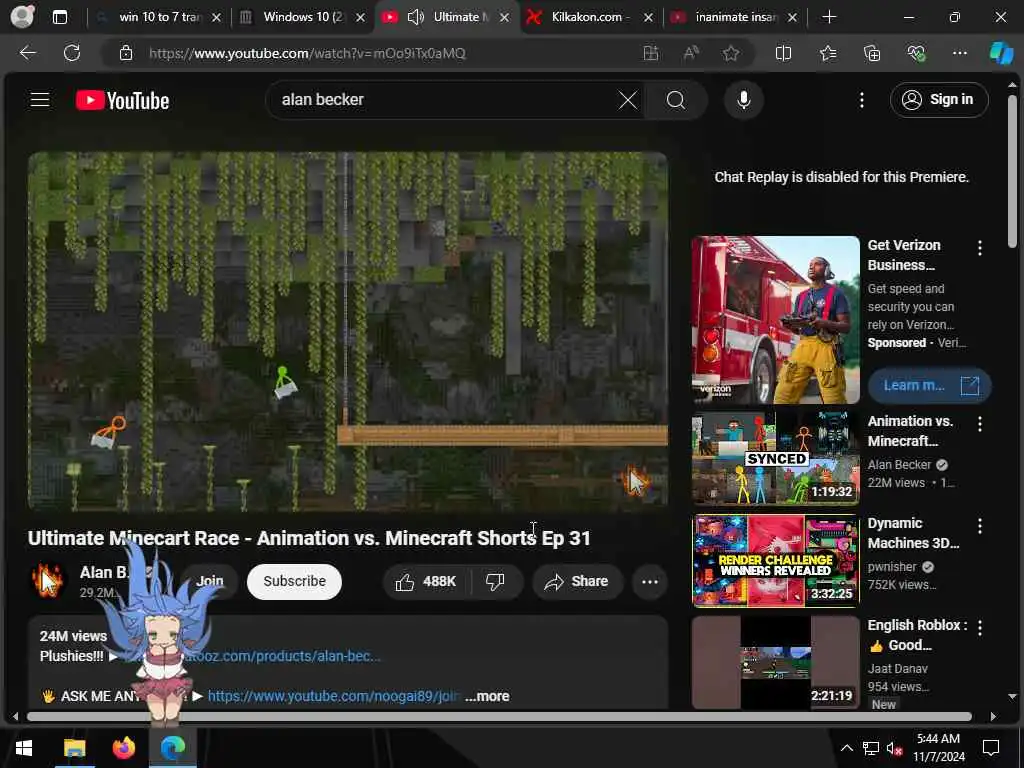Viewport: 1024px width, 768px height.
Task: Open Browser essentials heart icon
Action: tap(916, 53)
